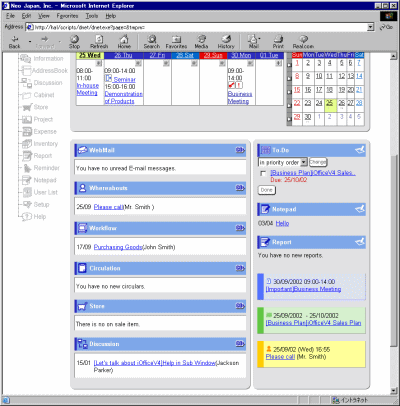400x406 pixels.
Task: Click the Notepad panel write icon
Action: pyautogui.click(x=360, y=209)
